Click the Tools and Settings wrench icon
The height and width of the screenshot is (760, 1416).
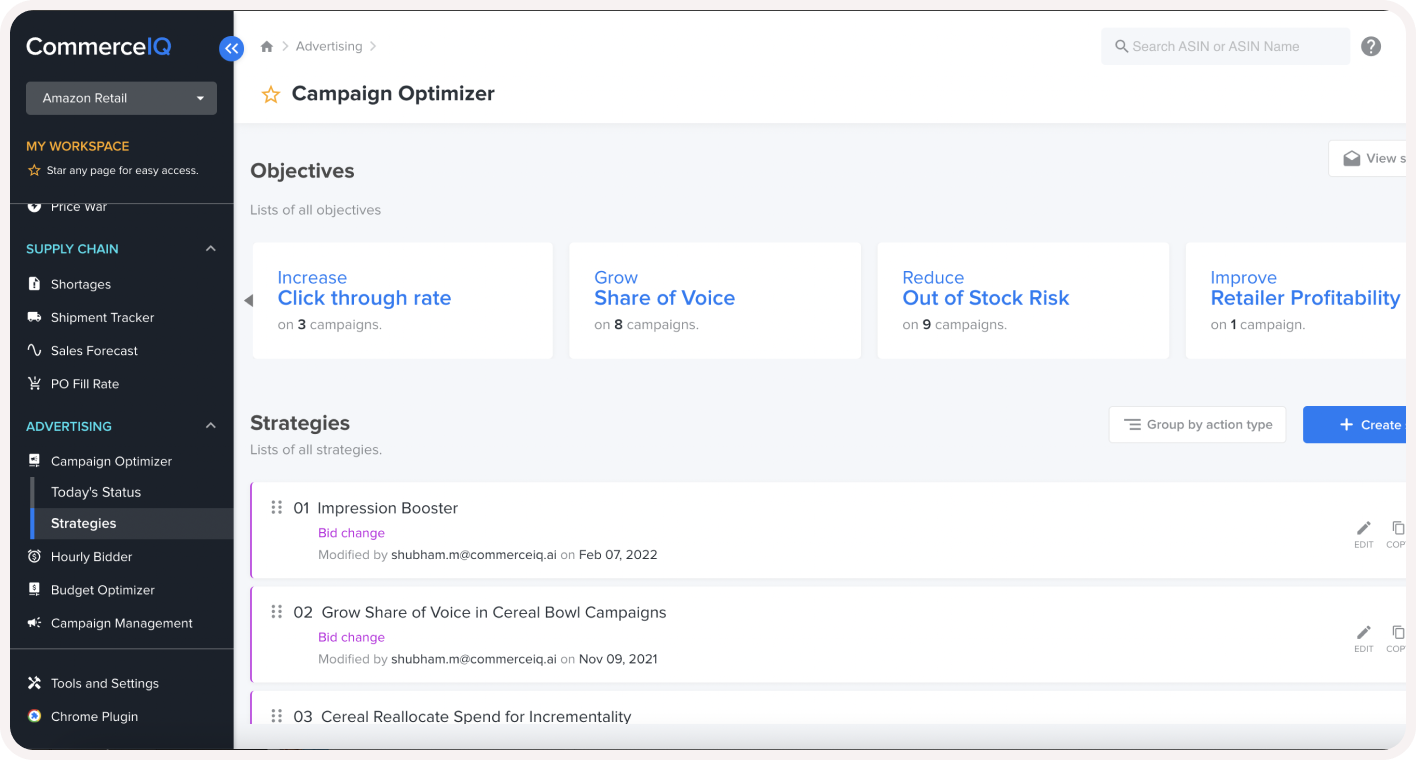point(34,683)
